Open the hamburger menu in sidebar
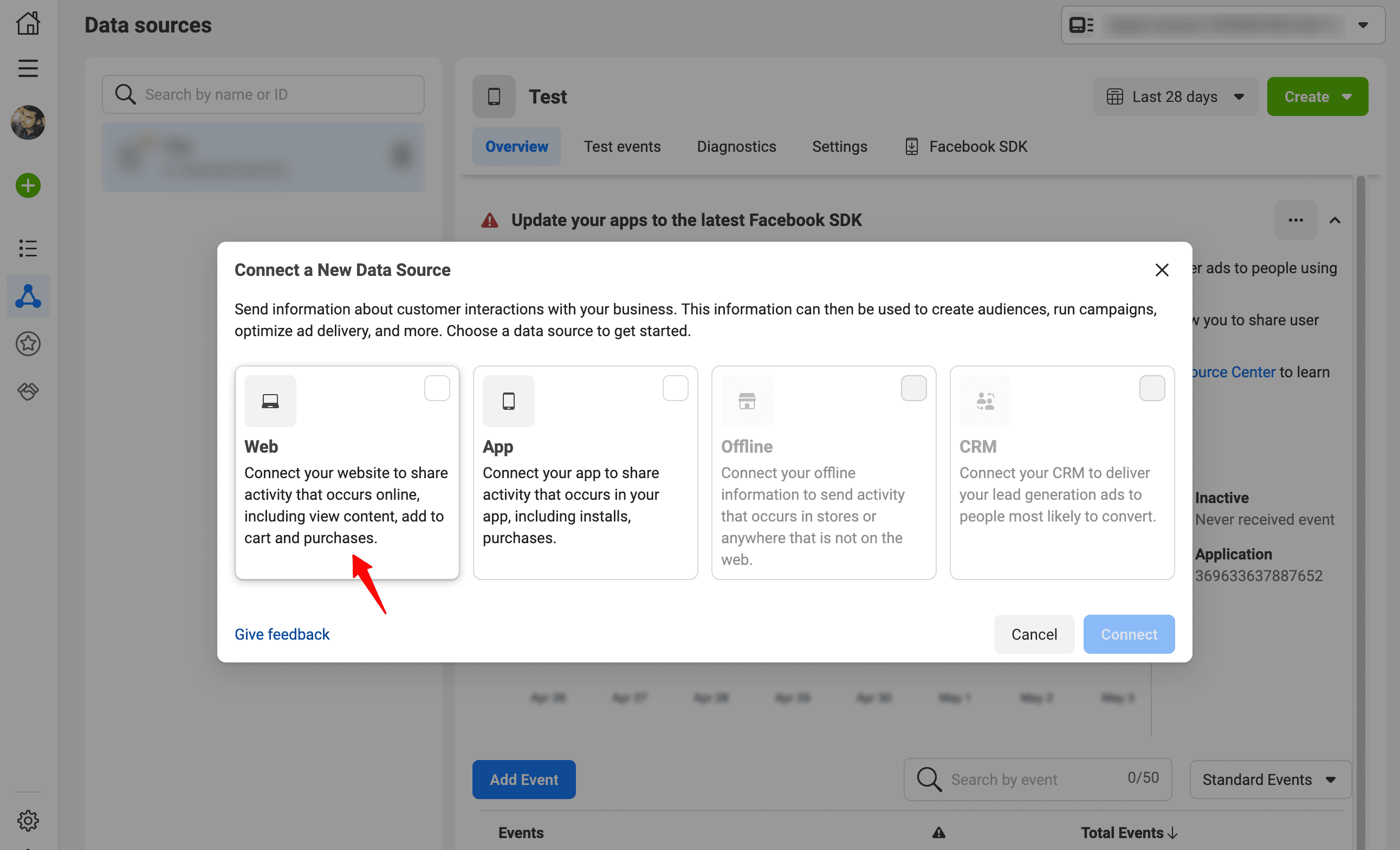This screenshot has height=850, width=1400. click(x=28, y=68)
